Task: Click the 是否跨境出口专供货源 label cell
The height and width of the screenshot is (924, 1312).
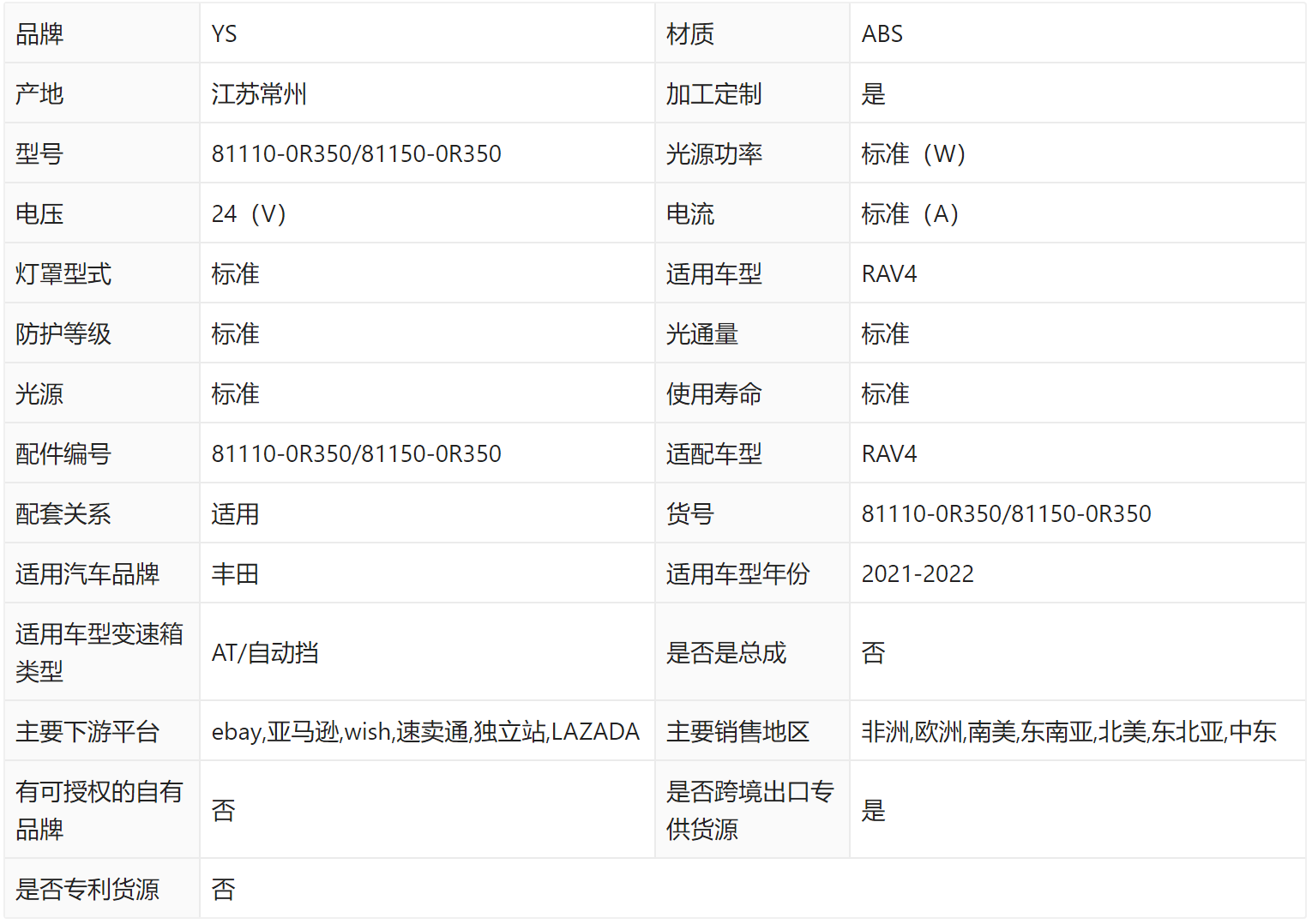Action: 749,810
